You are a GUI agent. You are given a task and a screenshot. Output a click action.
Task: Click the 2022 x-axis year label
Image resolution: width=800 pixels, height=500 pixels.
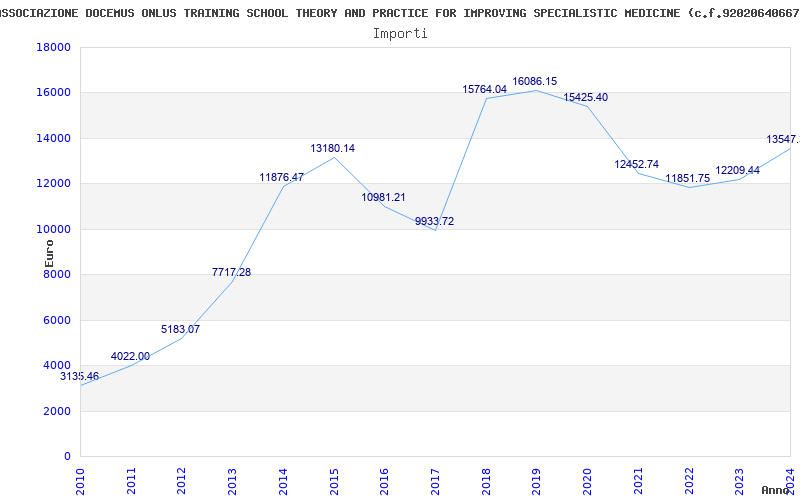tap(688, 481)
